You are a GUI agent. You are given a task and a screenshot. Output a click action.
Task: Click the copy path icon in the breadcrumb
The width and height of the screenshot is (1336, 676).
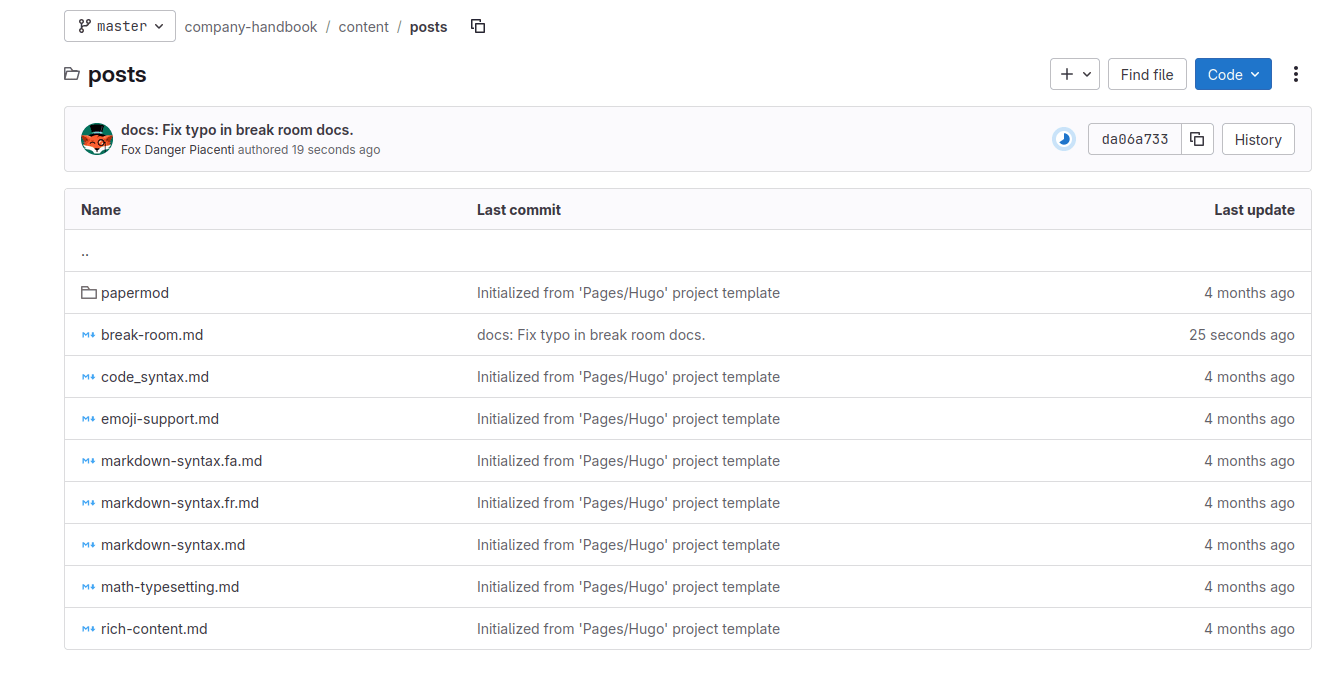click(x=478, y=27)
